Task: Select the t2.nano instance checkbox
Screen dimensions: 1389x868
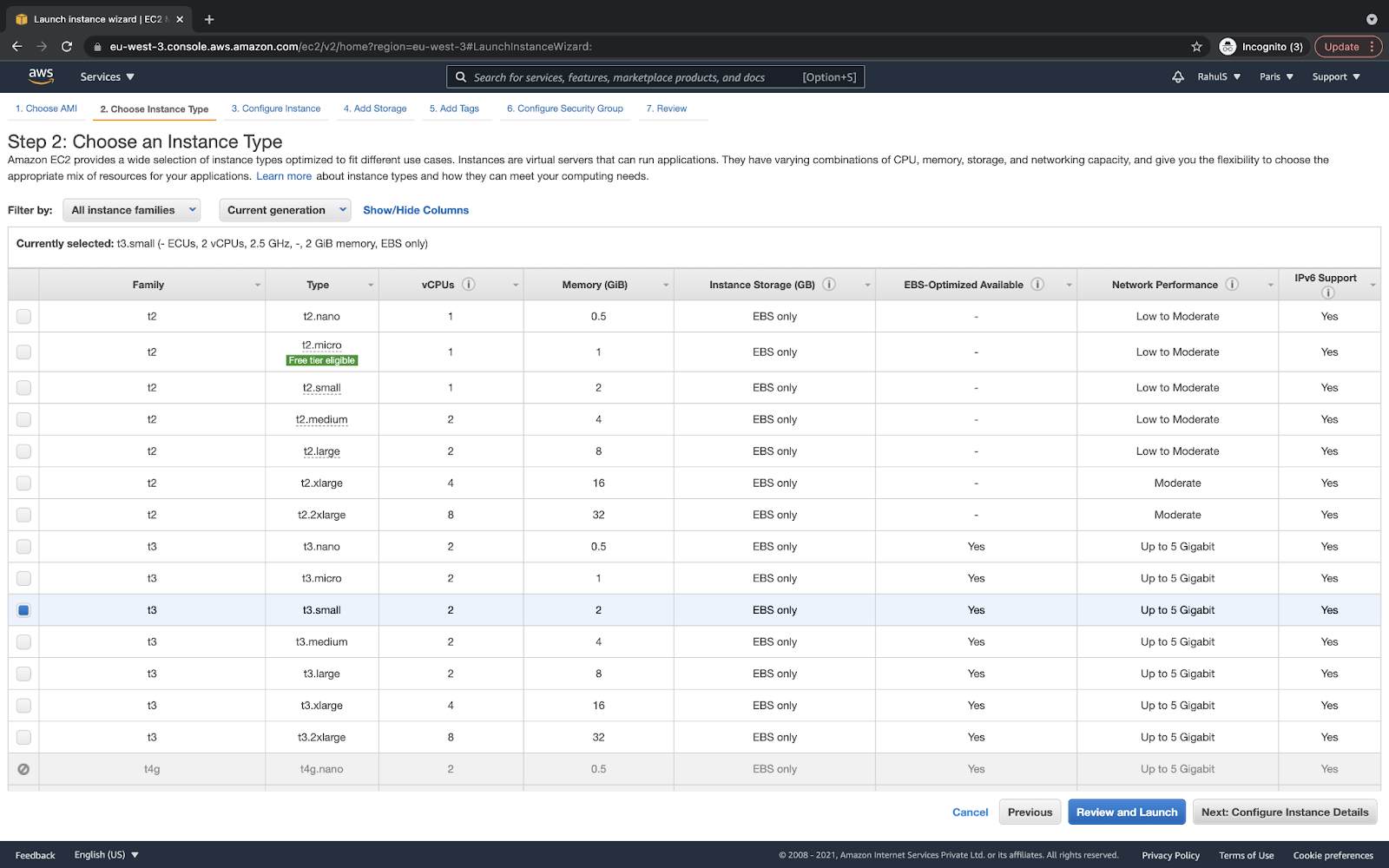Action: (x=23, y=316)
